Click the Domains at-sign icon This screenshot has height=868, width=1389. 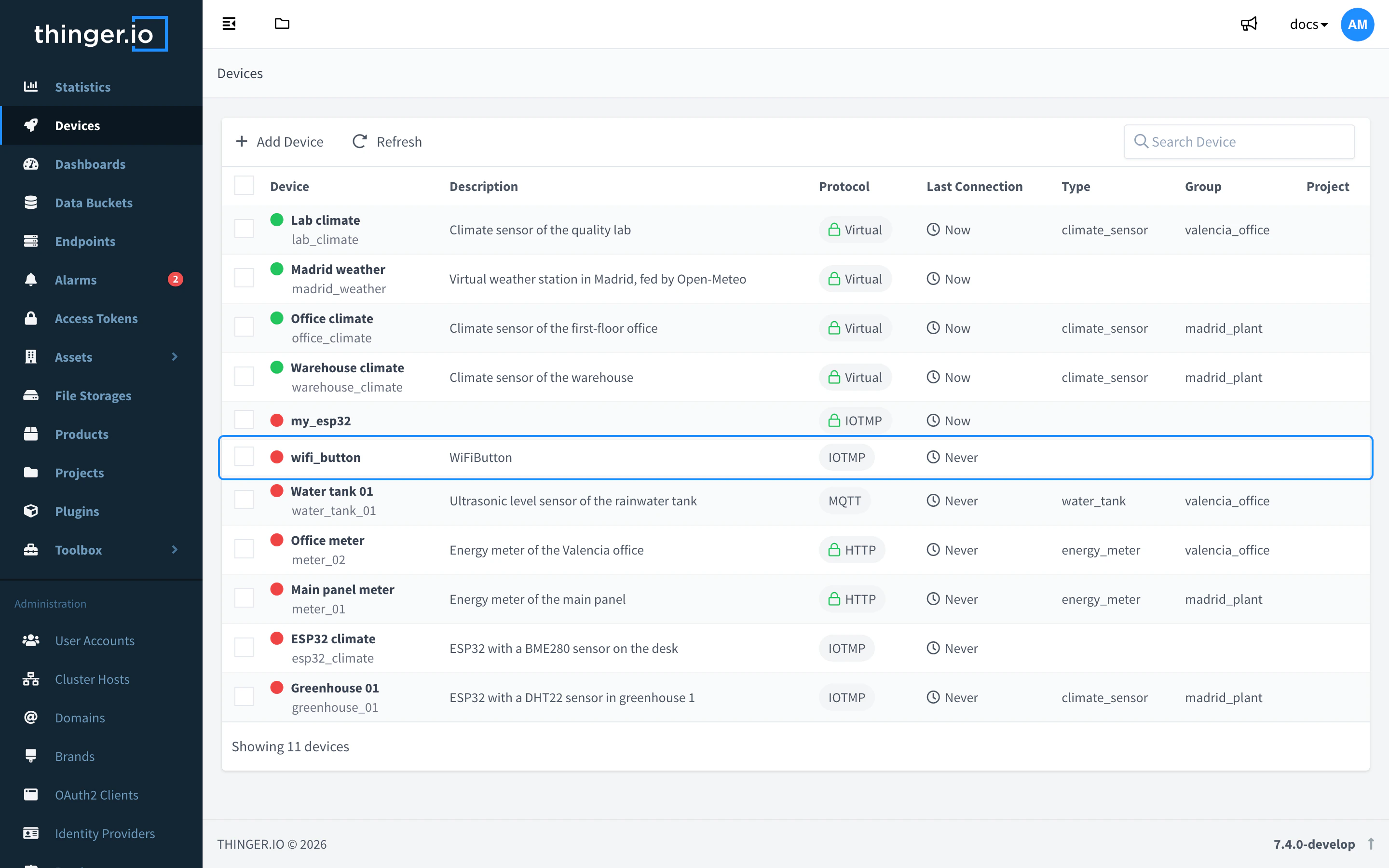click(31, 717)
